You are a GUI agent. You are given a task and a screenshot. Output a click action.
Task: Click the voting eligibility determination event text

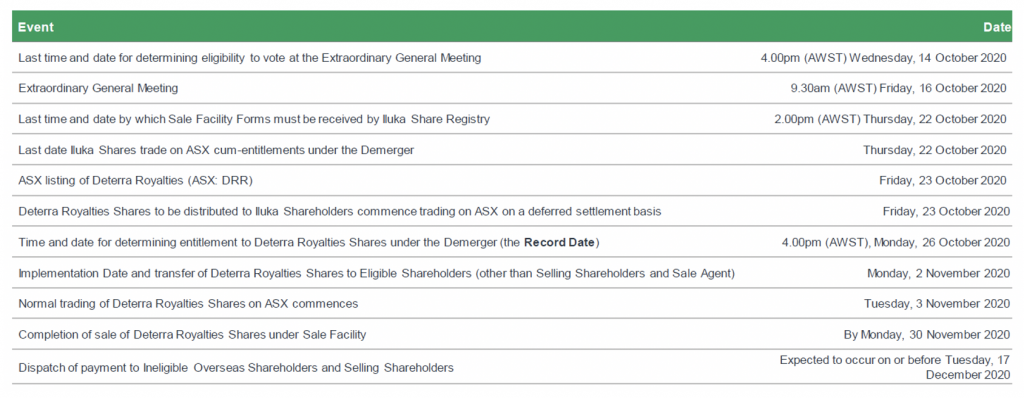coord(249,58)
